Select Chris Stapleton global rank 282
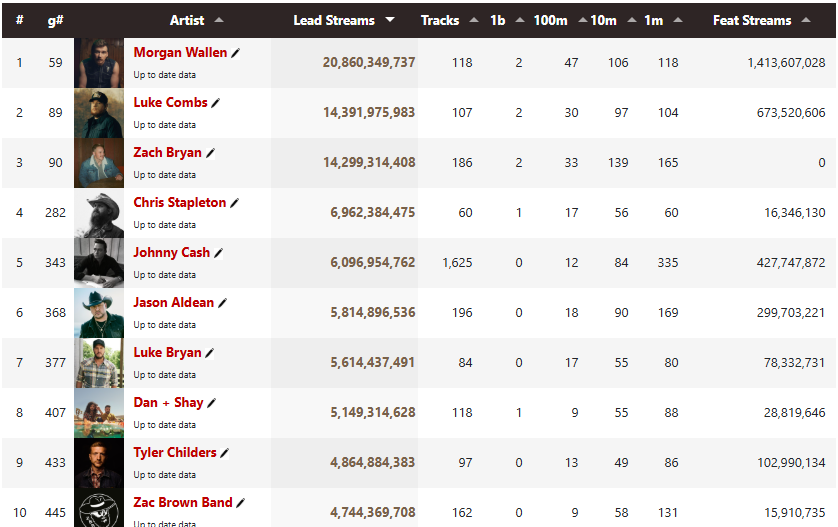This screenshot has height=527, width=838. [x=56, y=213]
